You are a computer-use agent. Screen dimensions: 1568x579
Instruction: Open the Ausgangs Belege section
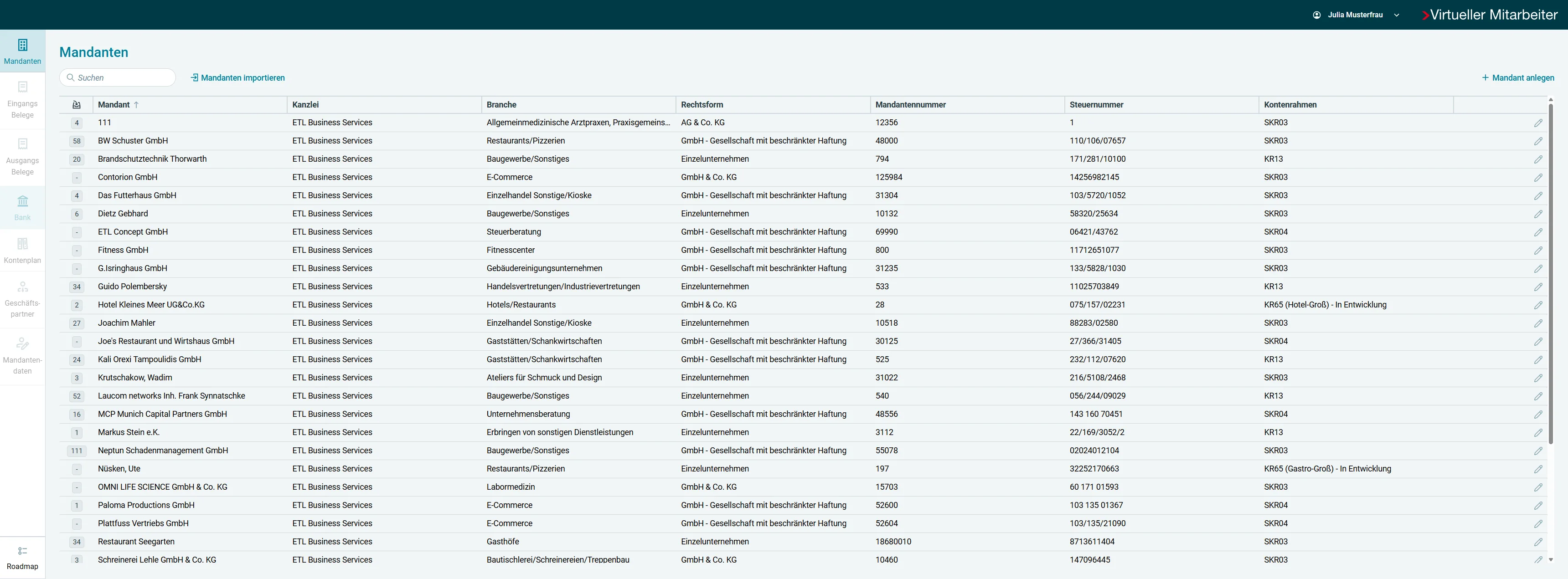point(22,156)
